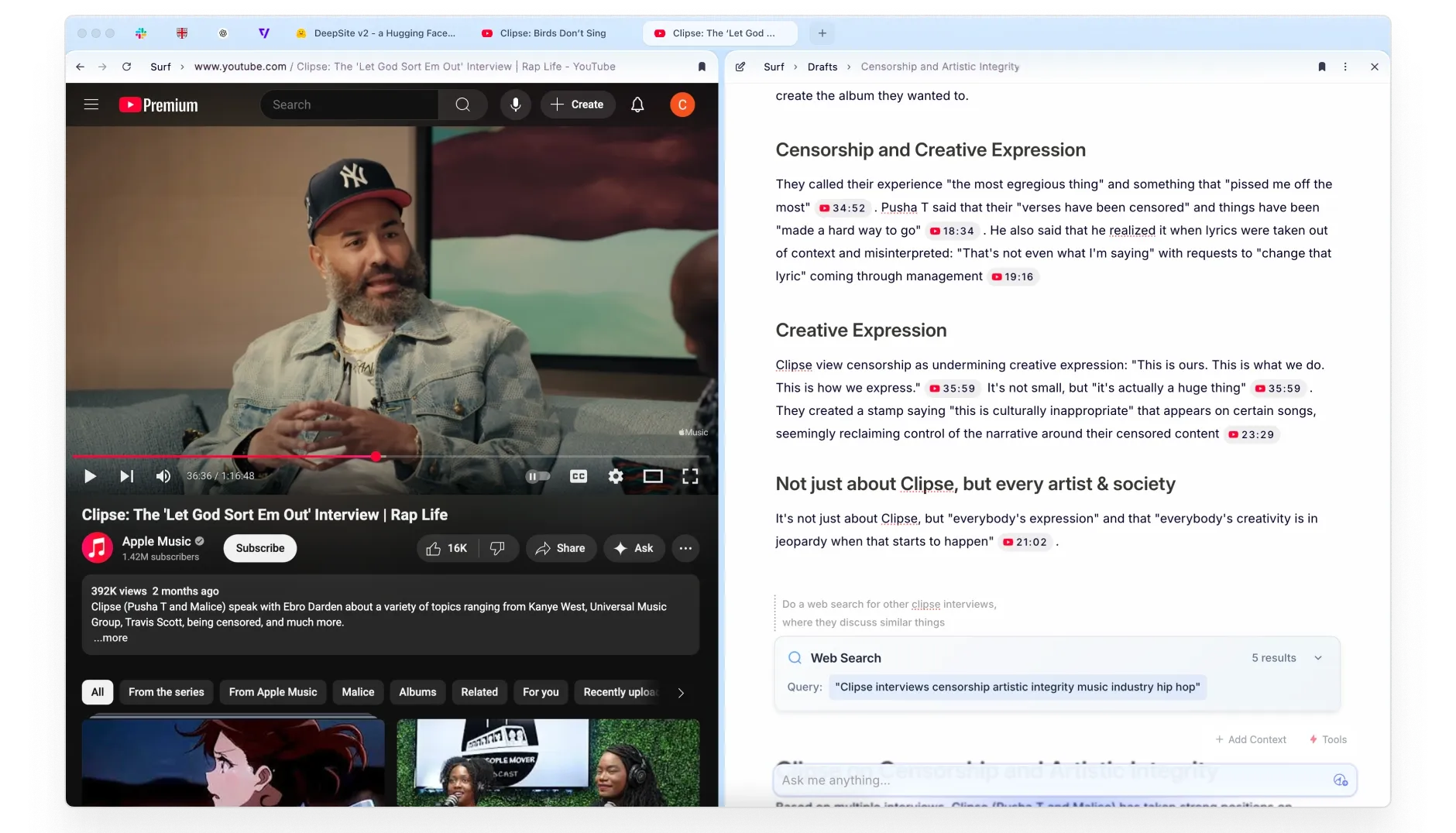Screen dimensions: 1456x833
Task: Open Apple Music channel avatar
Action: [98, 548]
